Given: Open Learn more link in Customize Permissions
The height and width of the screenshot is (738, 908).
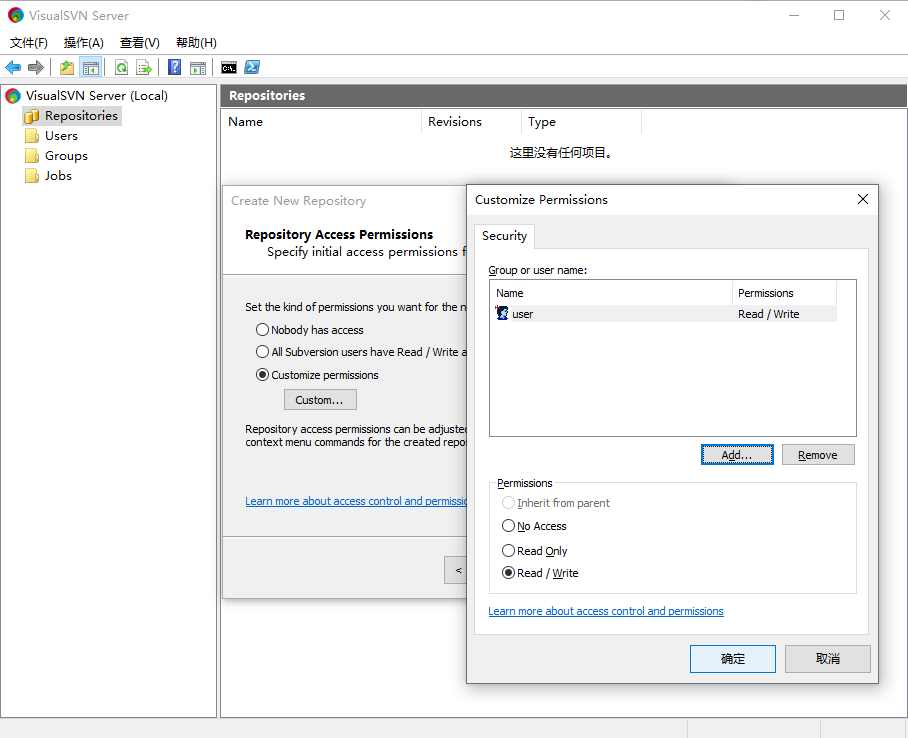Looking at the screenshot, I should [606, 611].
